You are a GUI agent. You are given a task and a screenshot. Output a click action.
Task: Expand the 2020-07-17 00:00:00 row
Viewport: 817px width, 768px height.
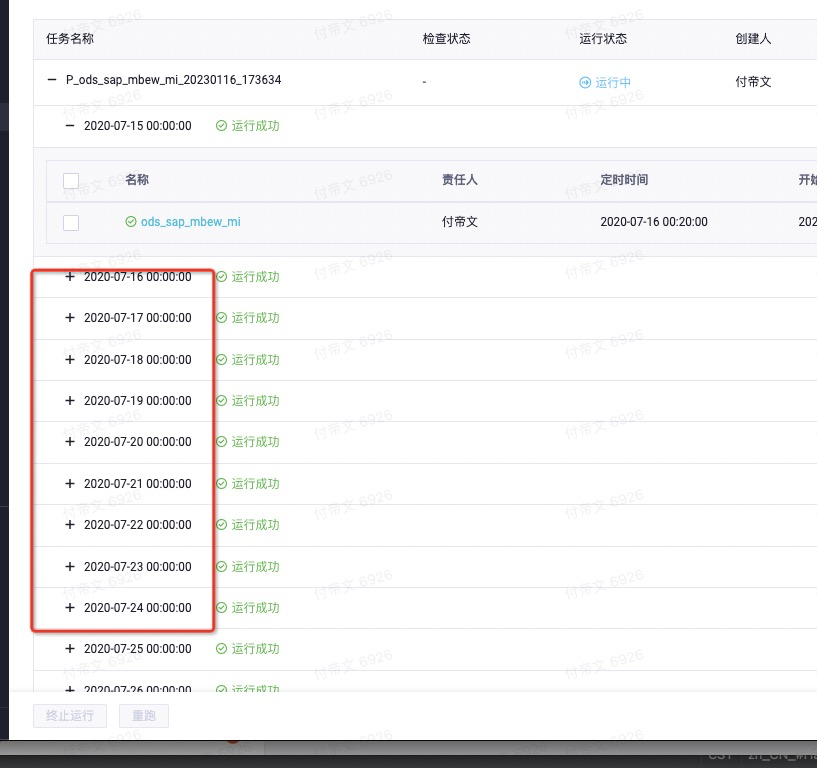pos(70,317)
